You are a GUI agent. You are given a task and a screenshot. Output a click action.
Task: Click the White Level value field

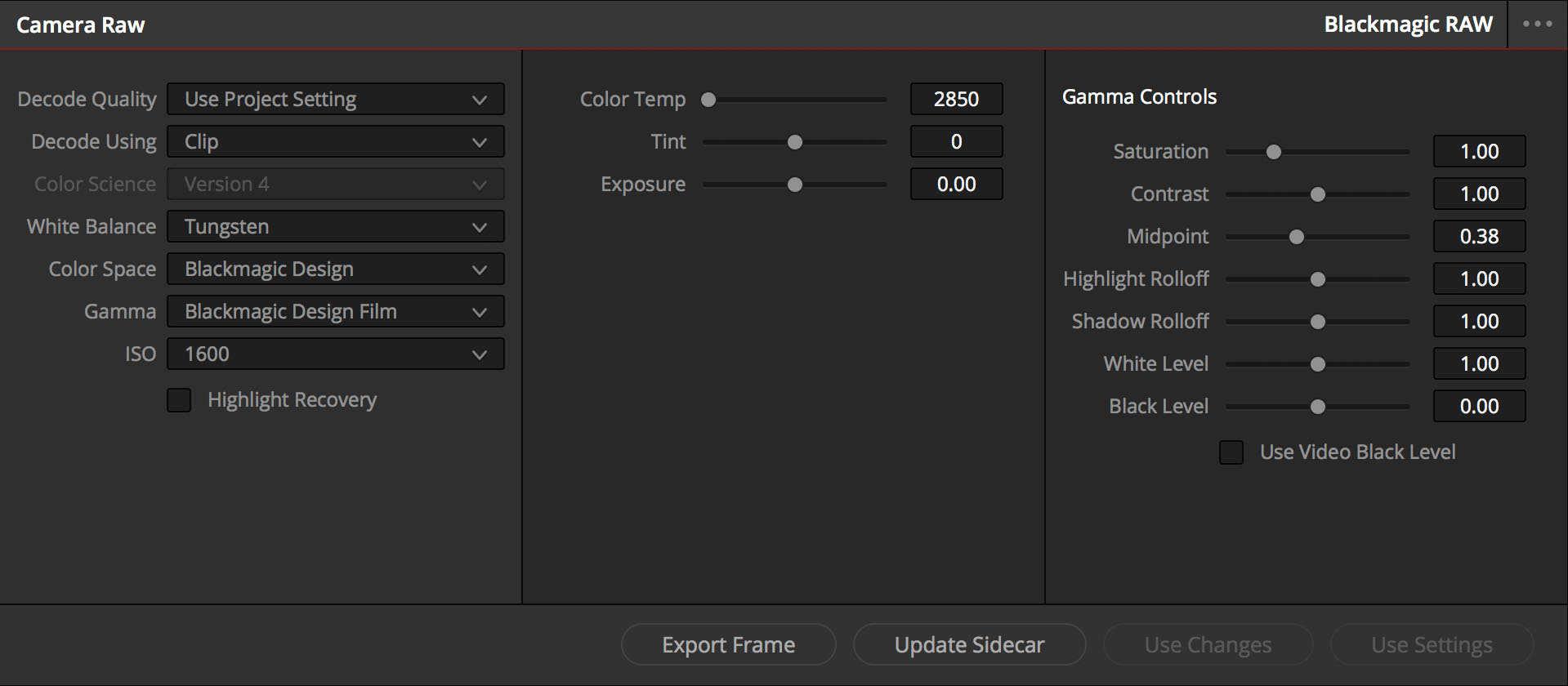tap(1480, 364)
